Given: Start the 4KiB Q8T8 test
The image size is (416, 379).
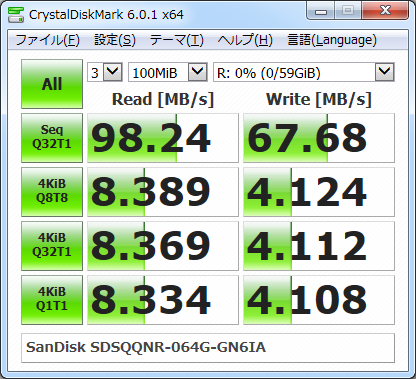Looking at the screenshot, I should tap(52, 192).
